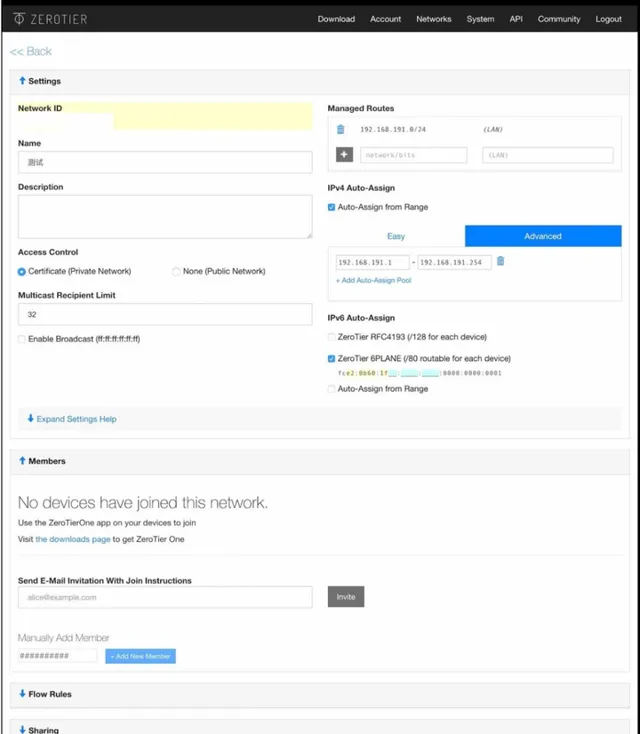Click the ZeroTier logo
Image resolution: width=640 pixels, height=734 pixels.
coord(51,19)
